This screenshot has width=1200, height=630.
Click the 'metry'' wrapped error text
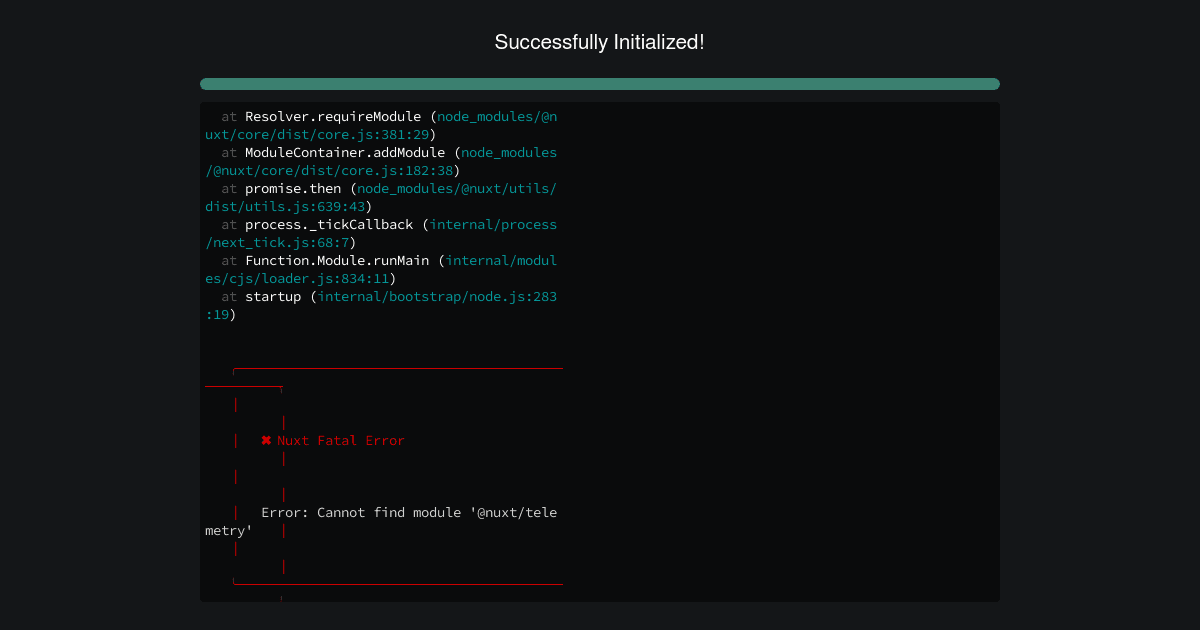229,531
